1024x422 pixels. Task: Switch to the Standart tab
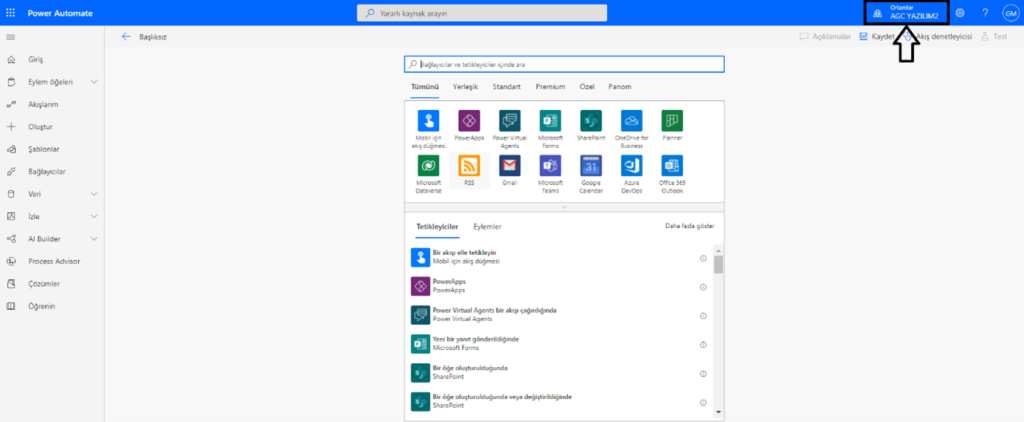pyautogui.click(x=507, y=87)
